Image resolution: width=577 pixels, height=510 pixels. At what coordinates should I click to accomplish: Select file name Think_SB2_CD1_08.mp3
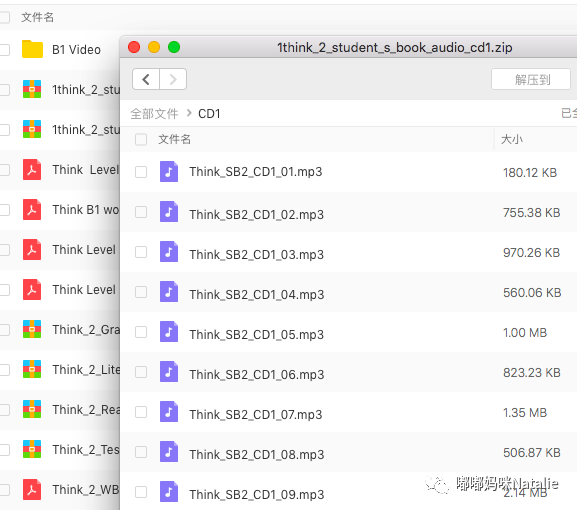(x=256, y=454)
